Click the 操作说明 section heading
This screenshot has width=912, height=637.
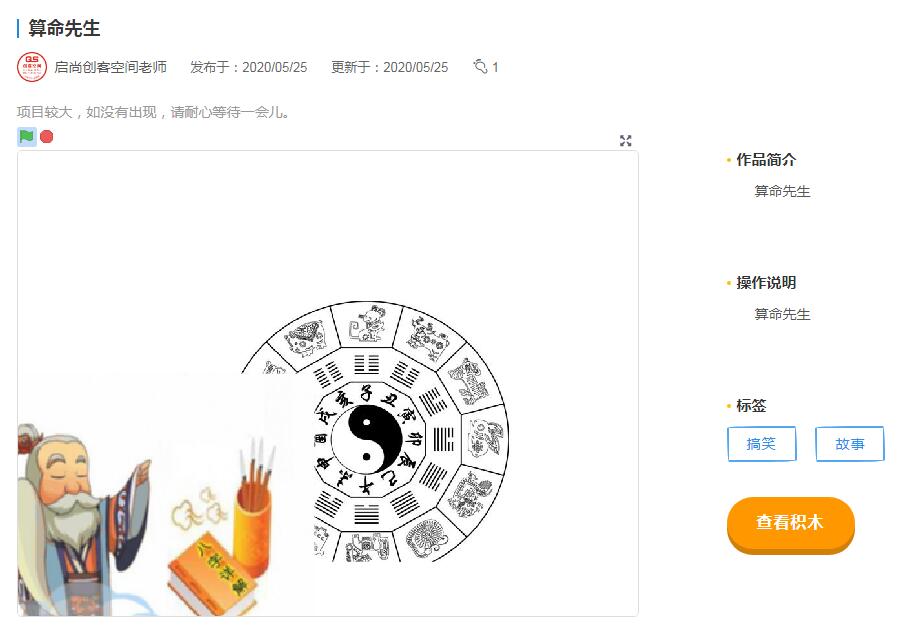pyautogui.click(x=766, y=283)
